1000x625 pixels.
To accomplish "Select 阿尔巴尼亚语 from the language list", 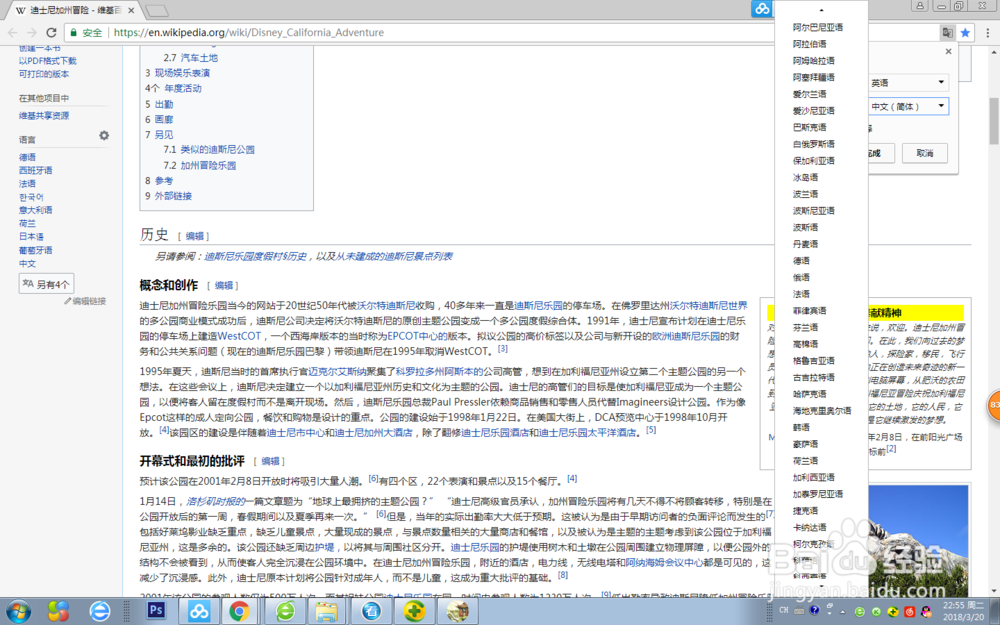I will click(x=818, y=27).
